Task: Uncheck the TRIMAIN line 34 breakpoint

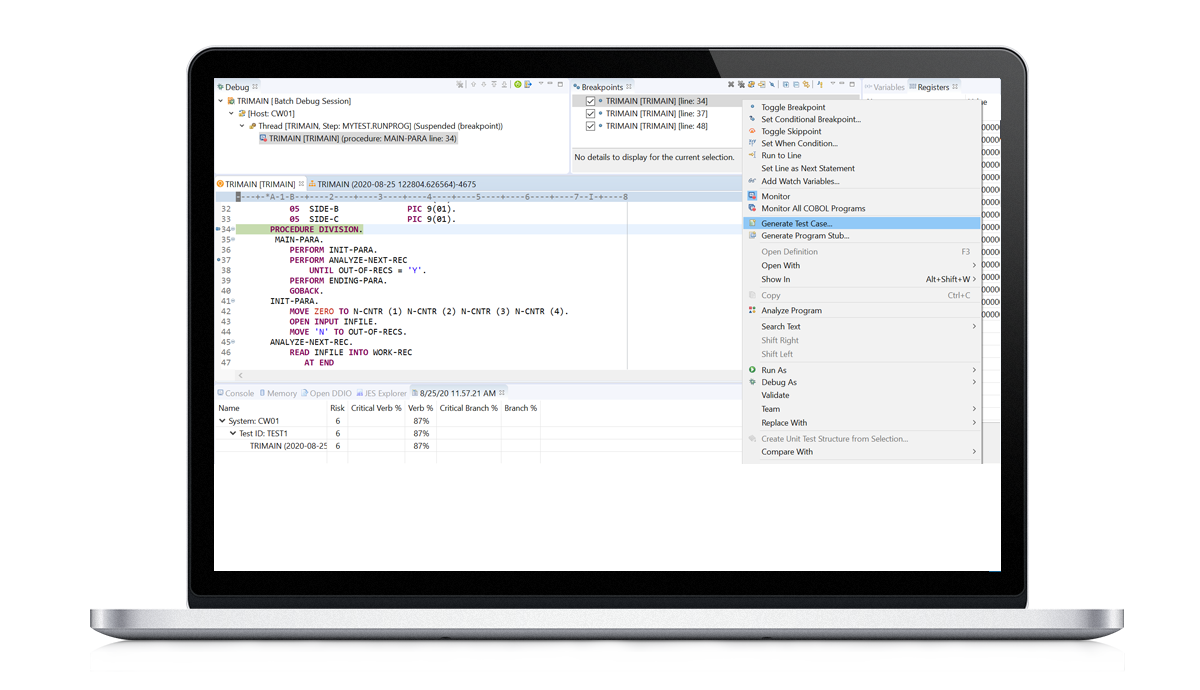Action: click(x=590, y=101)
